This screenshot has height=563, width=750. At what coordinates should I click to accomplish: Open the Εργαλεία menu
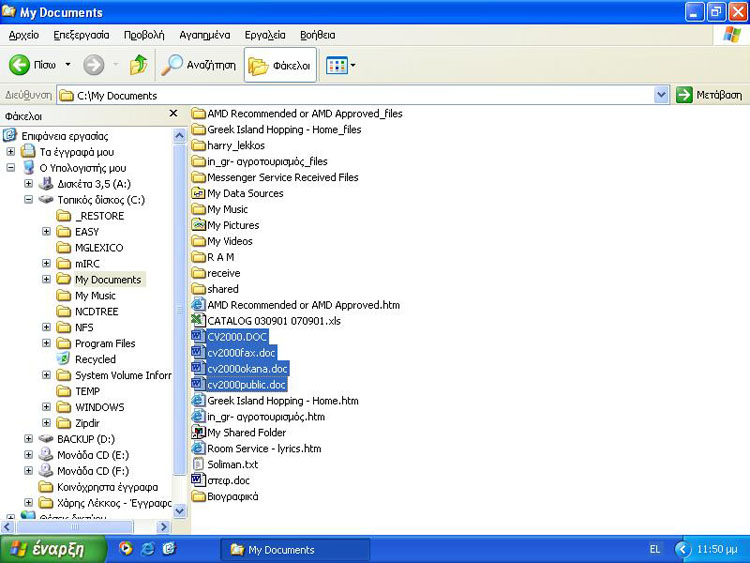(265, 35)
